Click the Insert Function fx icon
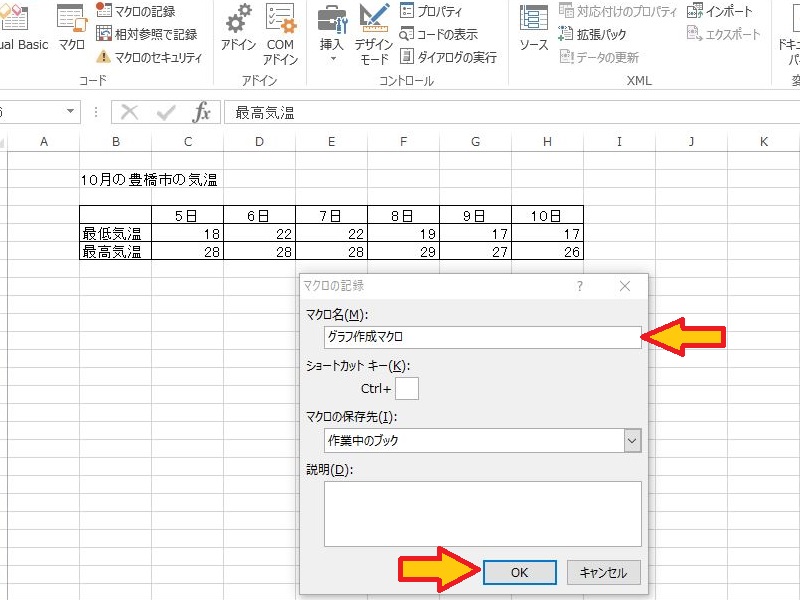 [202, 112]
